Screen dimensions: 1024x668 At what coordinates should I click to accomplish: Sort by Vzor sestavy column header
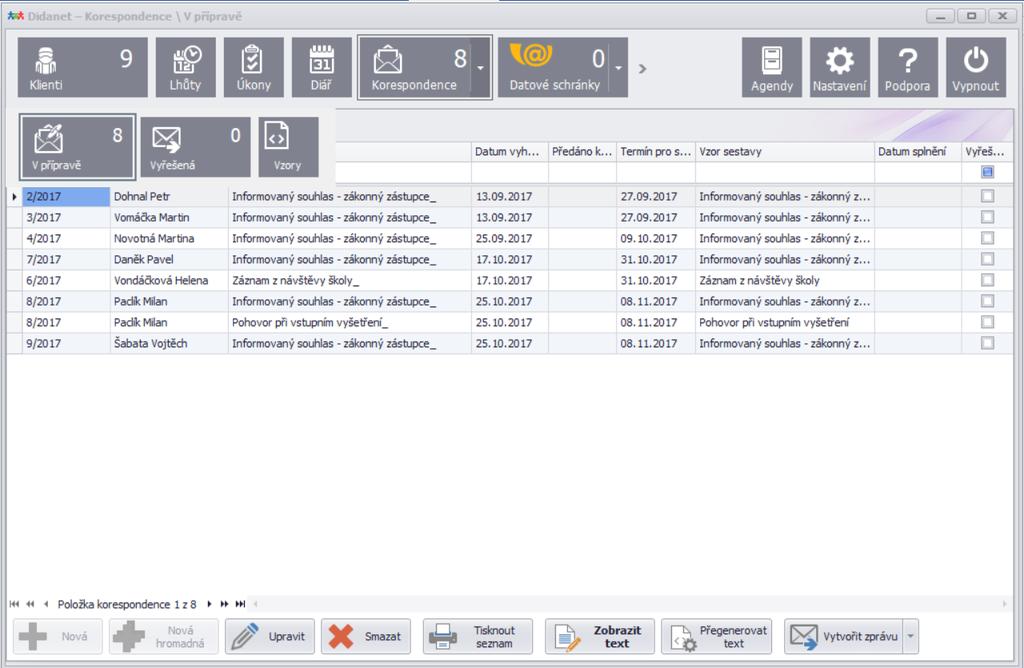click(784, 151)
